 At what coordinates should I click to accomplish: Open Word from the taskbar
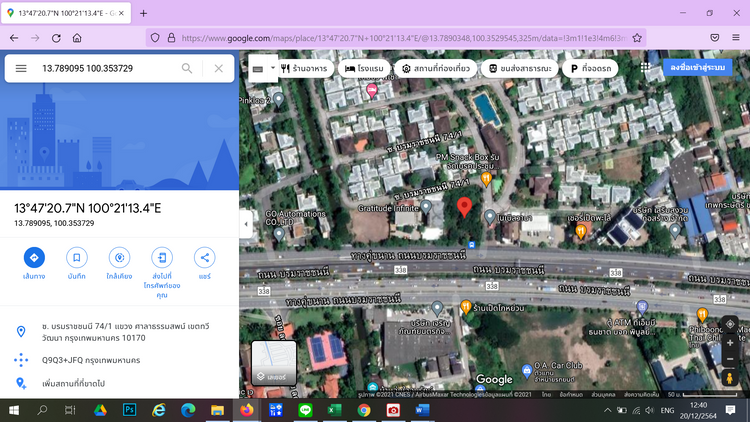point(422,410)
